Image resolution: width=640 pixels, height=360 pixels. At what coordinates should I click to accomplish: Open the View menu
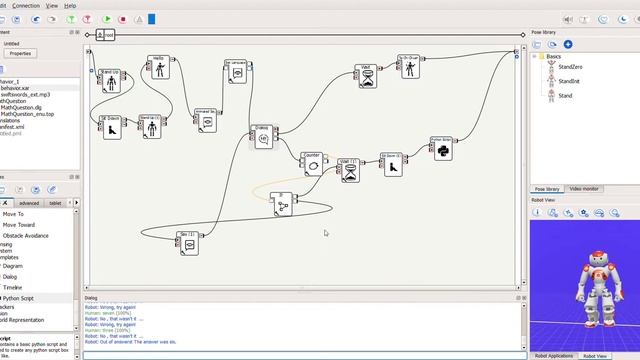(51, 6)
